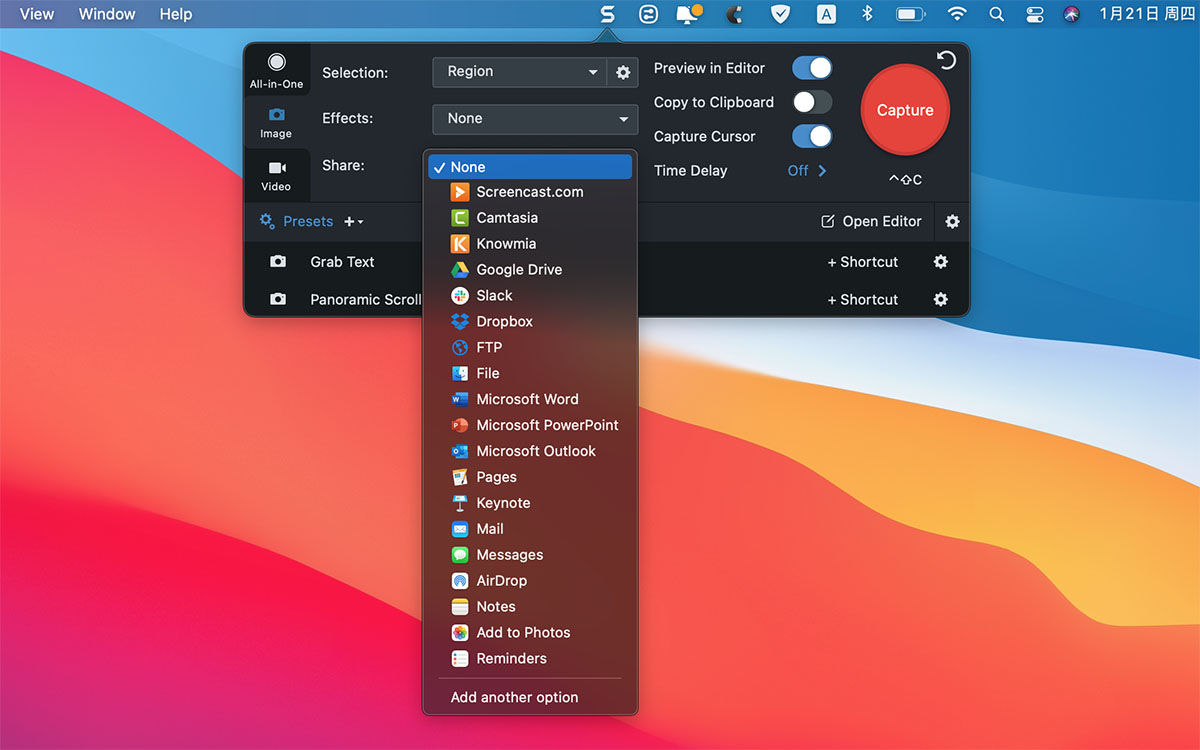This screenshot has height=750, width=1200.
Task: Choose None in the Share menu
Action: point(530,167)
